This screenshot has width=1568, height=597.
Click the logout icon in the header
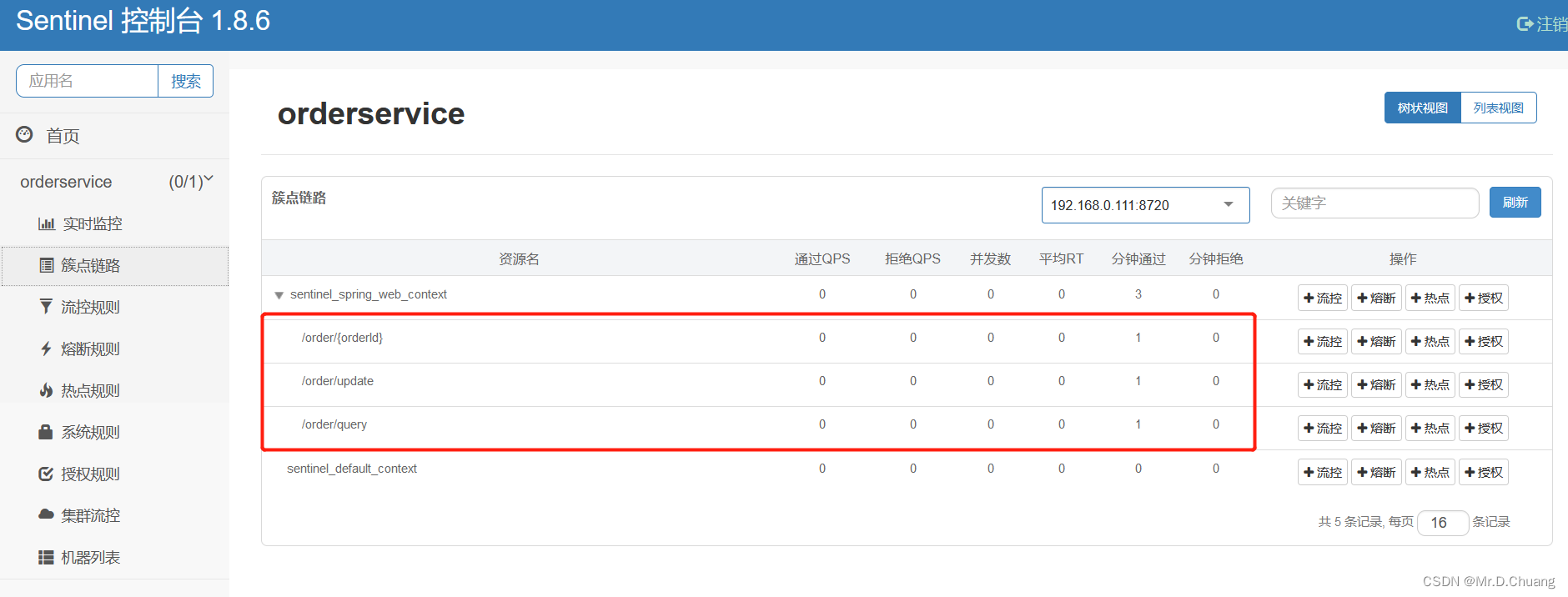pyautogui.click(x=1525, y=24)
